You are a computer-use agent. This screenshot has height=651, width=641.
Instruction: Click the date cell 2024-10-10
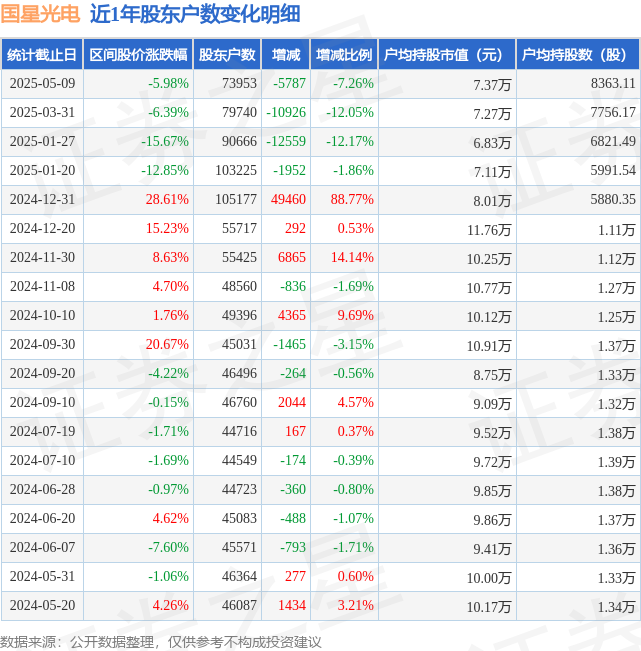point(42,316)
